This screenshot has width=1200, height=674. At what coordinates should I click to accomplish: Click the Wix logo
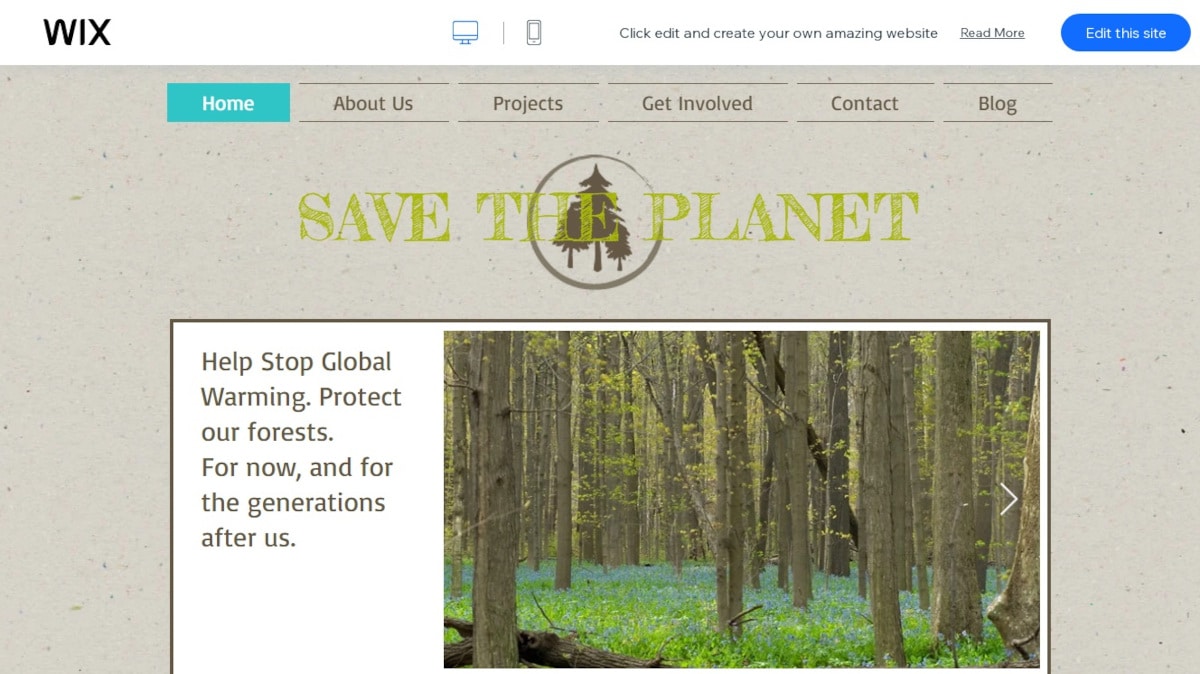[77, 33]
